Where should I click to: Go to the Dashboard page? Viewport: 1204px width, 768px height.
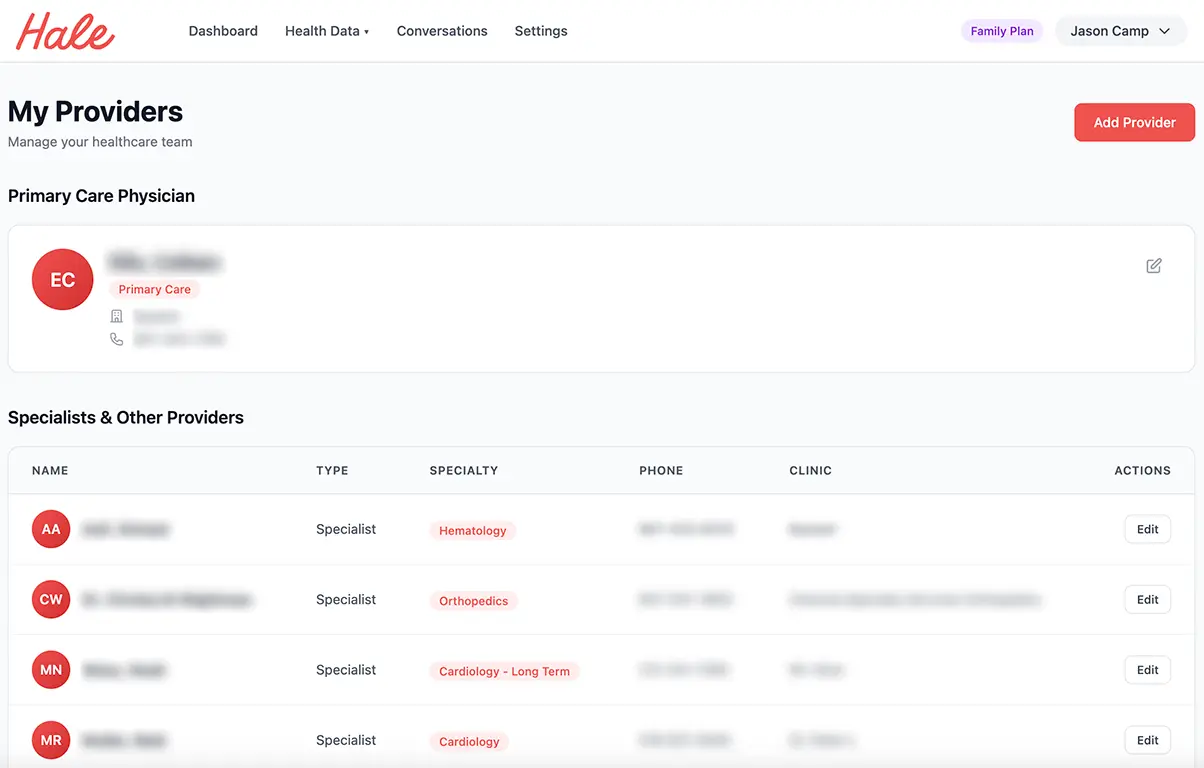(223, 31)
